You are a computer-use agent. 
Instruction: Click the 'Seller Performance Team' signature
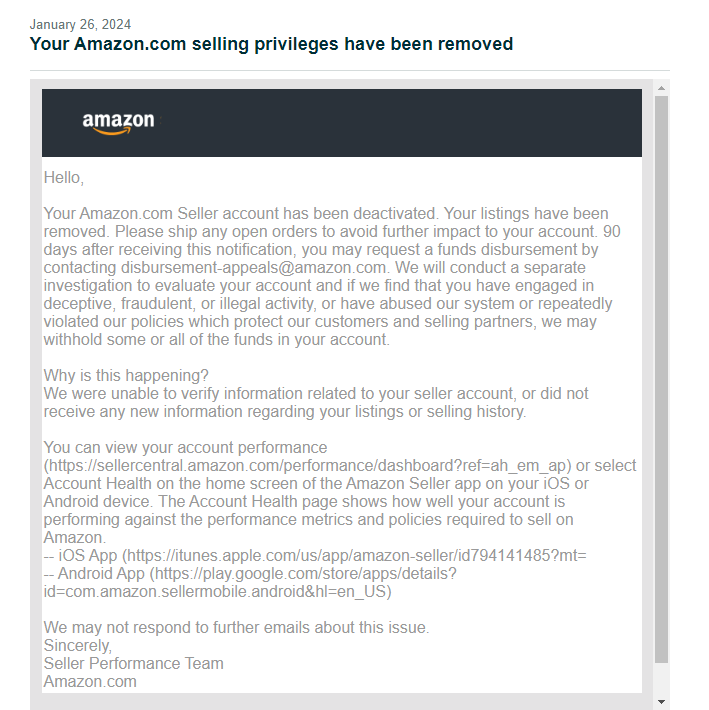(x=134, y=663)
